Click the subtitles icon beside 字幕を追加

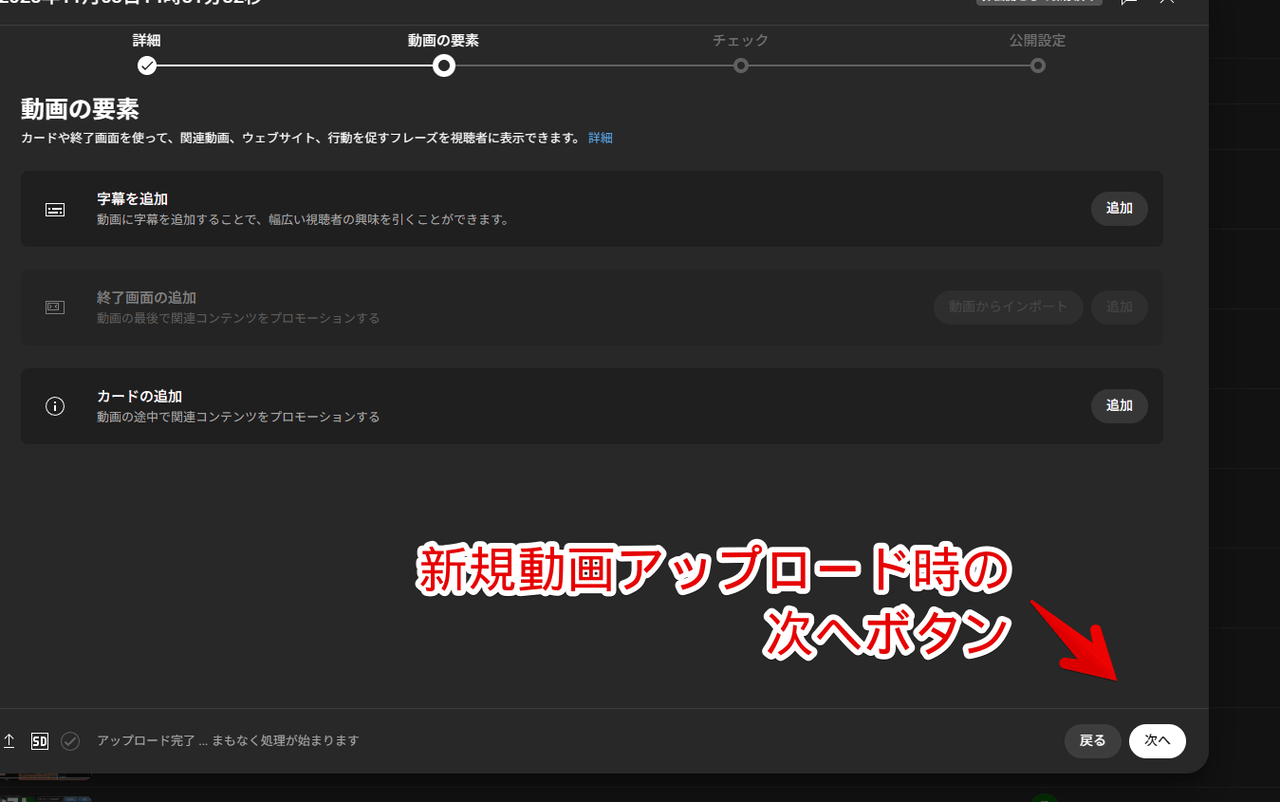(55, 208)
